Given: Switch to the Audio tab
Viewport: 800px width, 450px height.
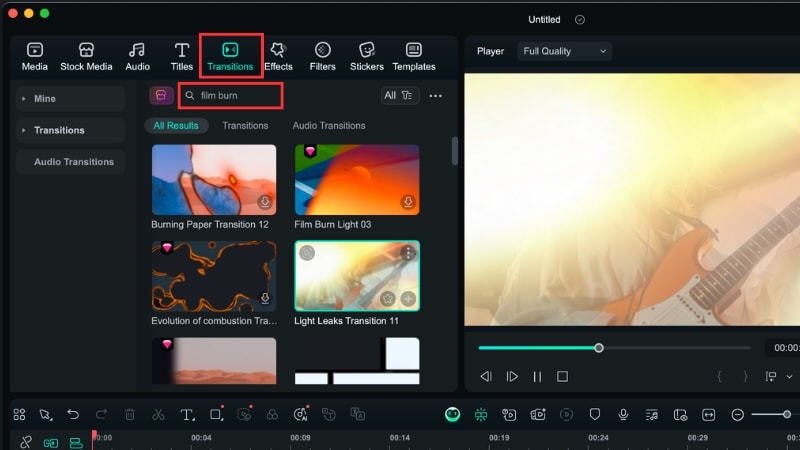Looking at the screenshot, I should tap(137, 57).
